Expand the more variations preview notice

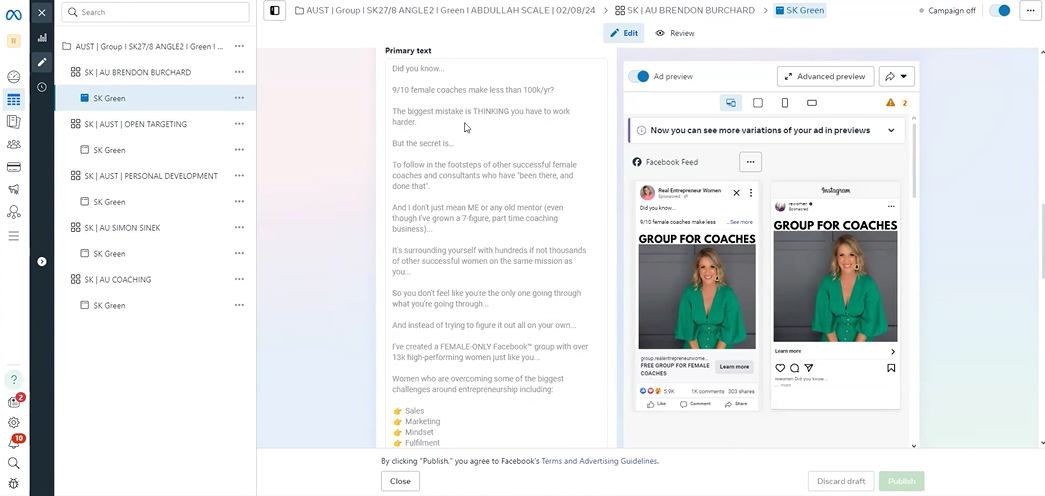pyautogui.click(x=891, y=130)
